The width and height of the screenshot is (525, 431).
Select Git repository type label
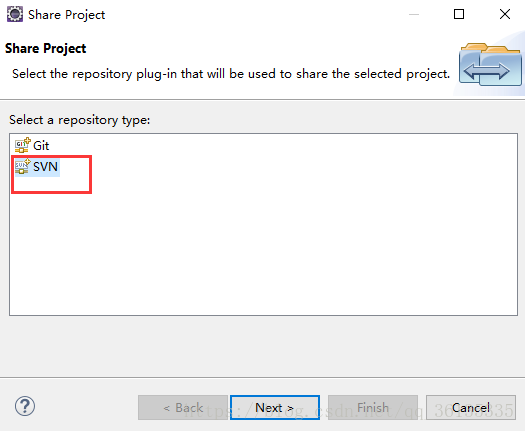pyautogui.click(x=41, y=146)
